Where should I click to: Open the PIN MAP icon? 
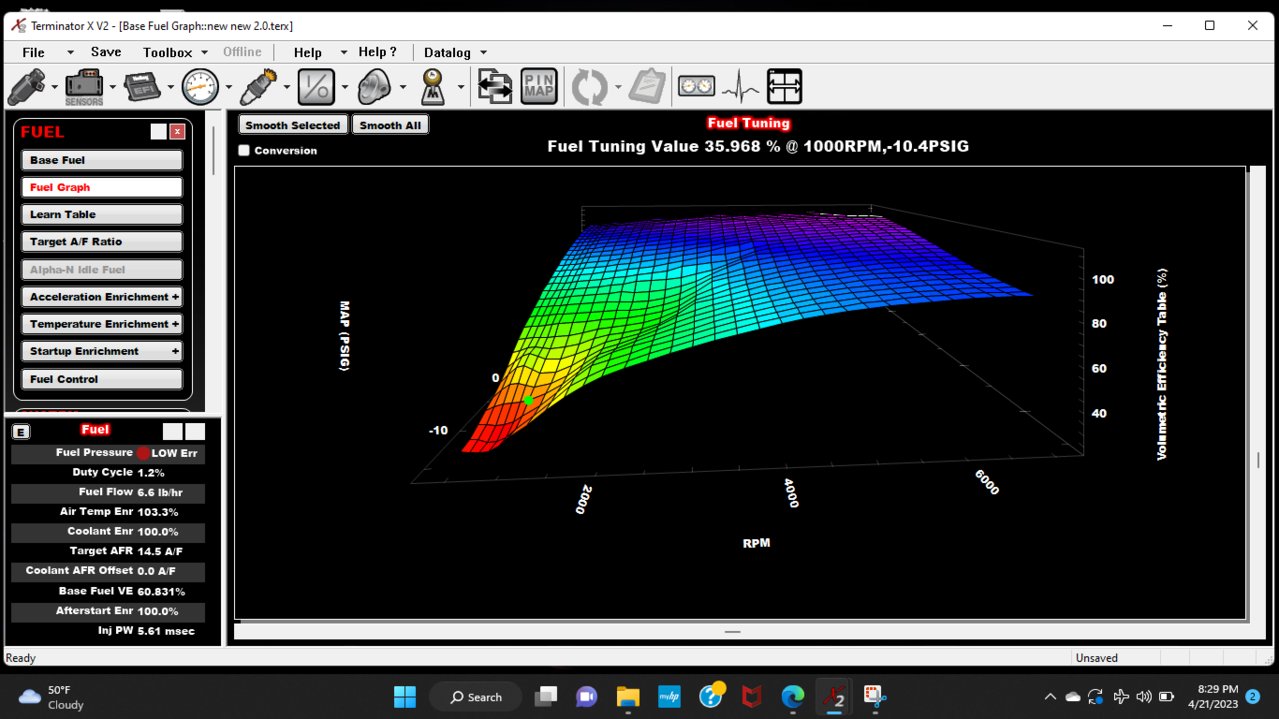[539, 87]
